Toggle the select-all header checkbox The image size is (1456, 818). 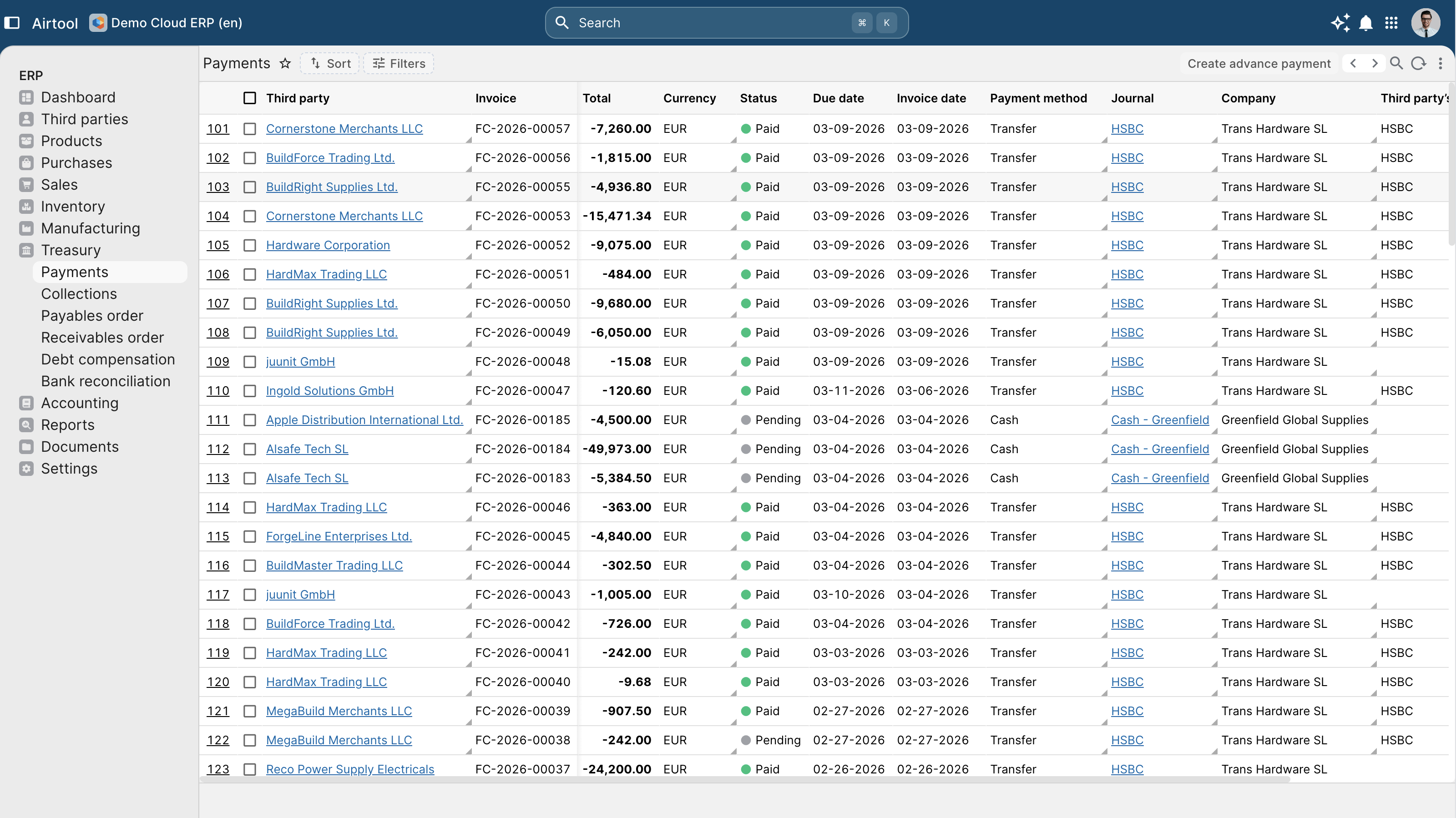(x=249, y=98)
